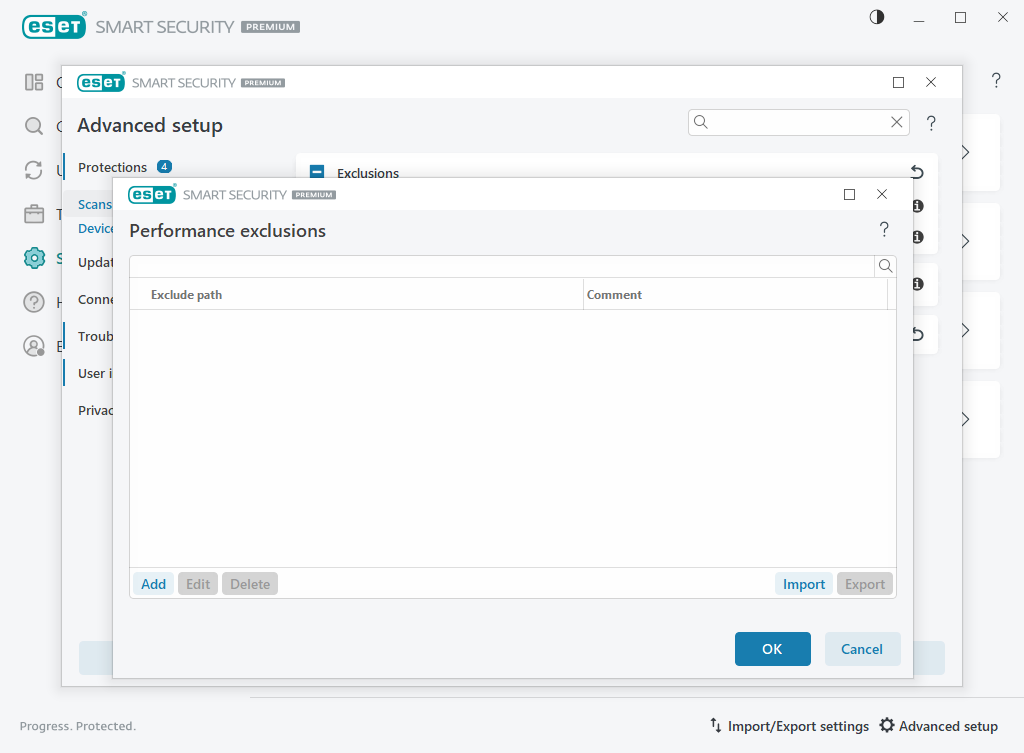Click the Computer scan magnifier sidebar icon
The image size is (1024, 753).
pos(34,126)
